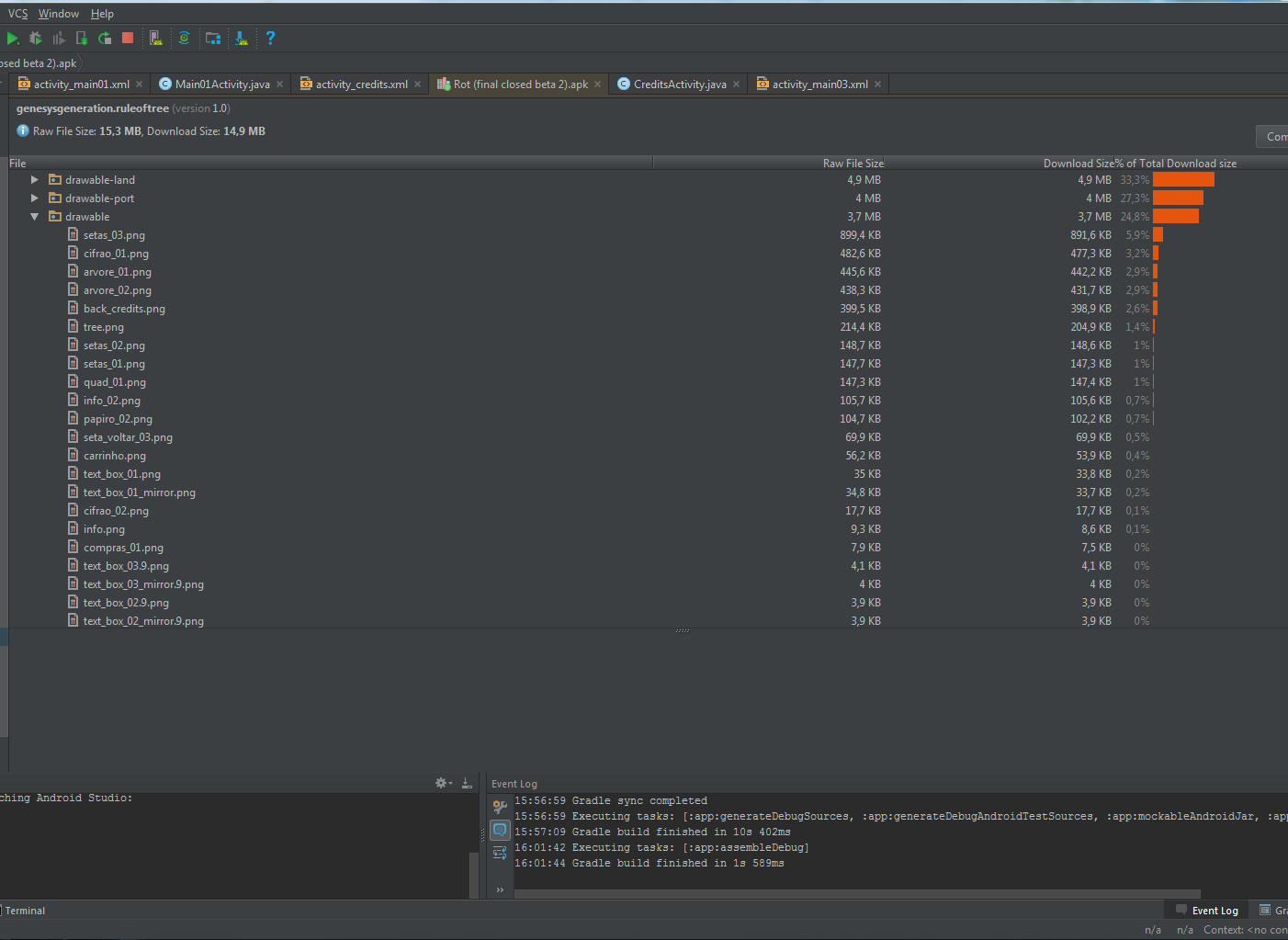This screenshot has height=940, width=1288.
Task: Click the Compare button at right edge
Action: 1271,137
